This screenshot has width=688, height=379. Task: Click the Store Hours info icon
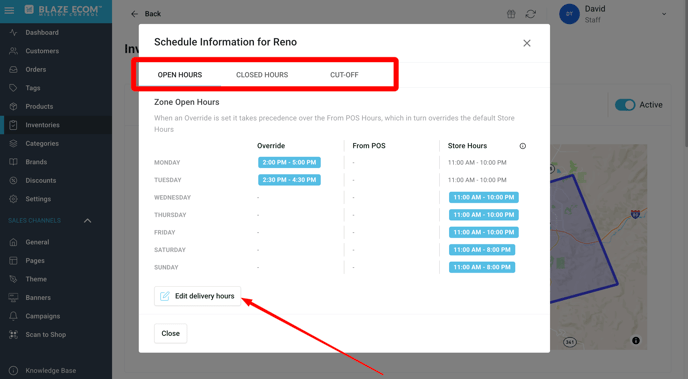pos(523,146)
